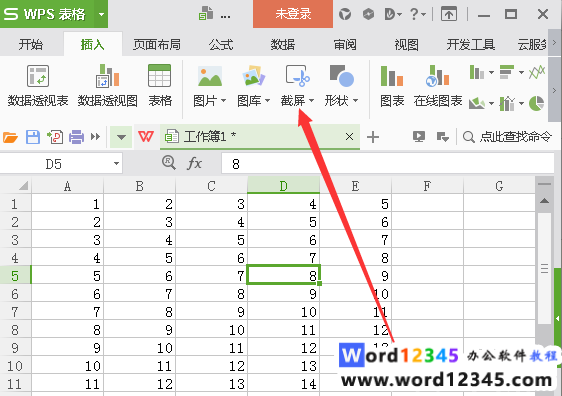Expand the 图库 dropdown arrow
Viewport: 562px width, 396px height.
click(267, 101)
